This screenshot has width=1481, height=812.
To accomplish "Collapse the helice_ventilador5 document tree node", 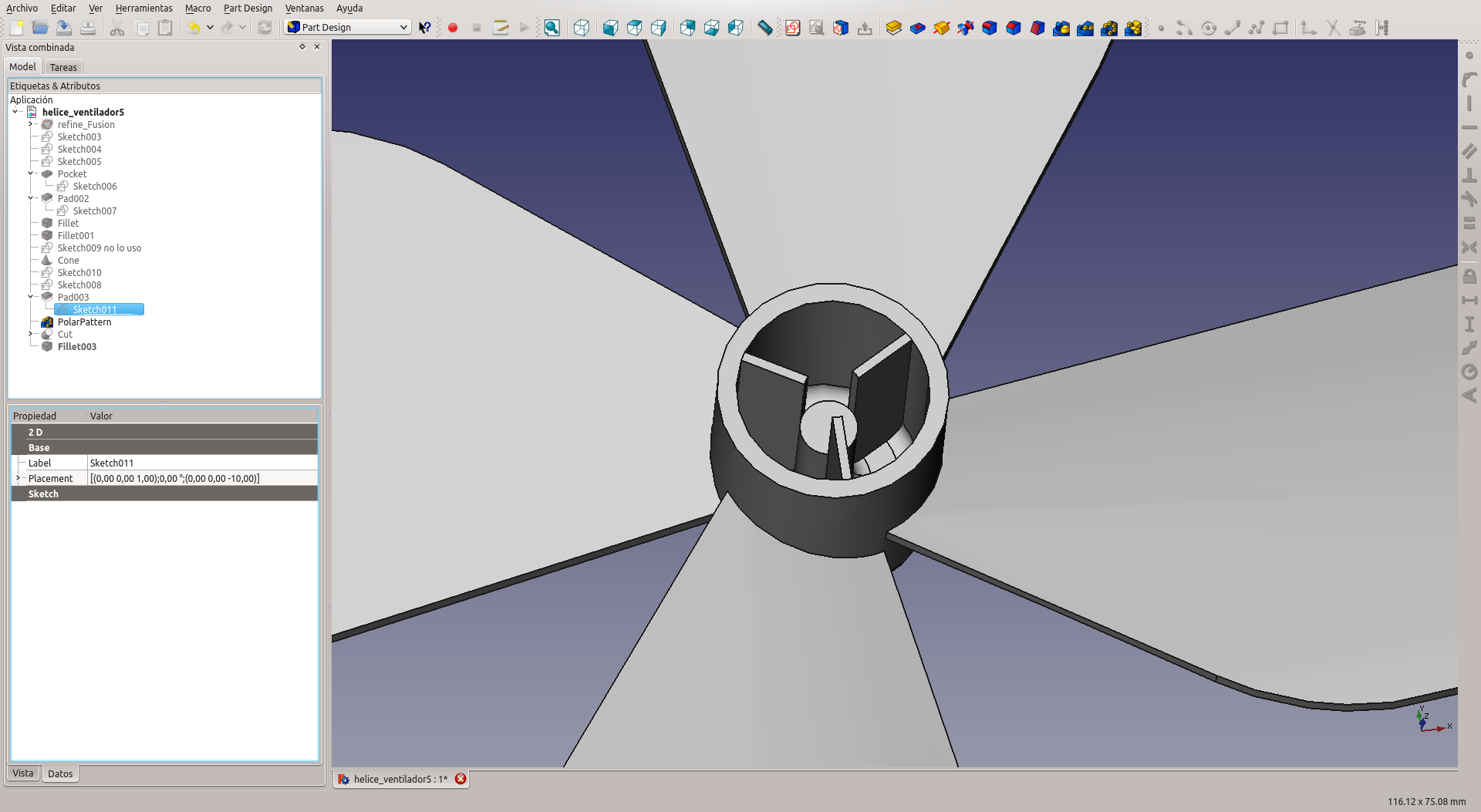I will click(x=15, y=112).
